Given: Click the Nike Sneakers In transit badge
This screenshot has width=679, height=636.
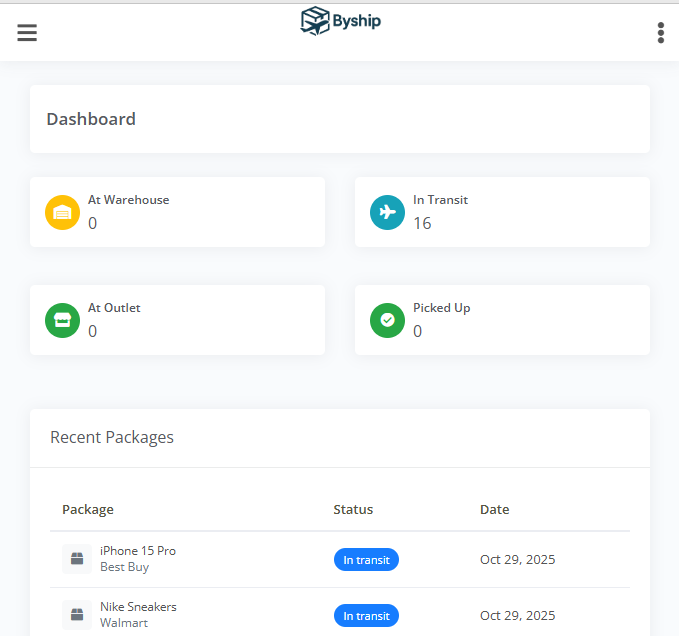Looking at the screenshot, I should tap(366, 615).
